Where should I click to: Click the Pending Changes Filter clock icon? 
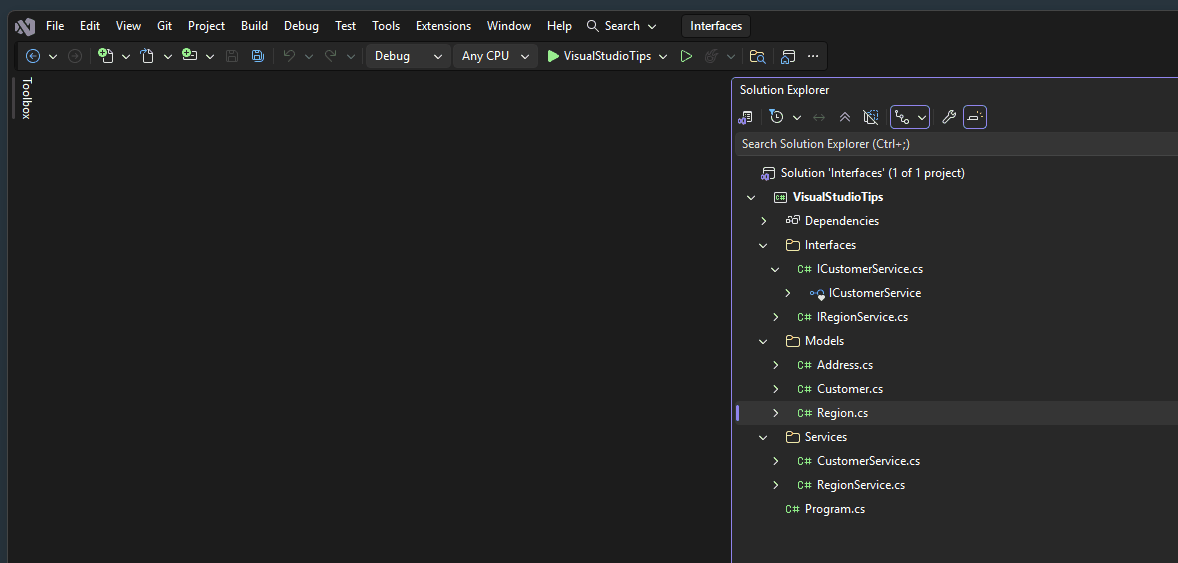coord(776,117)
